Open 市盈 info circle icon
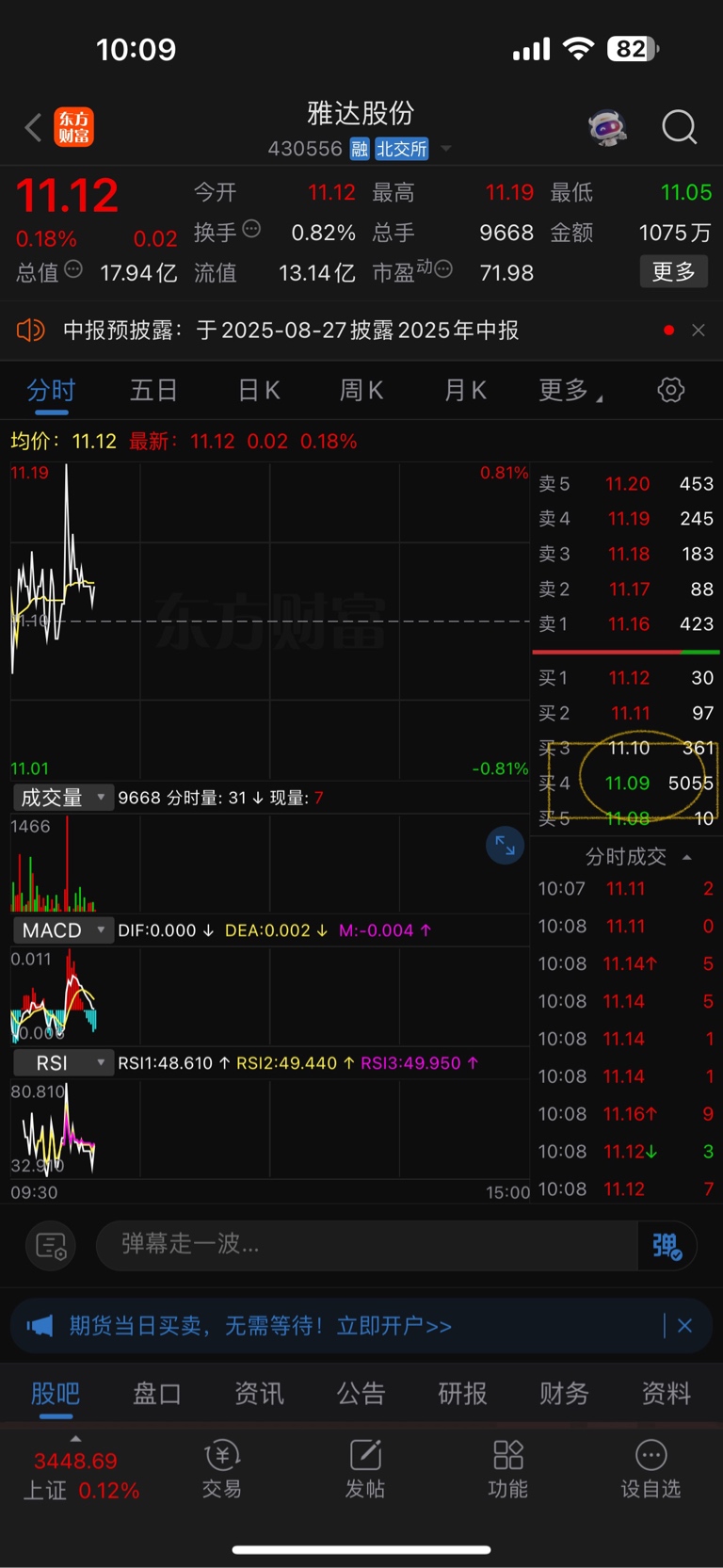Screen dimensions: 723x1568 (x=443, y=269)
